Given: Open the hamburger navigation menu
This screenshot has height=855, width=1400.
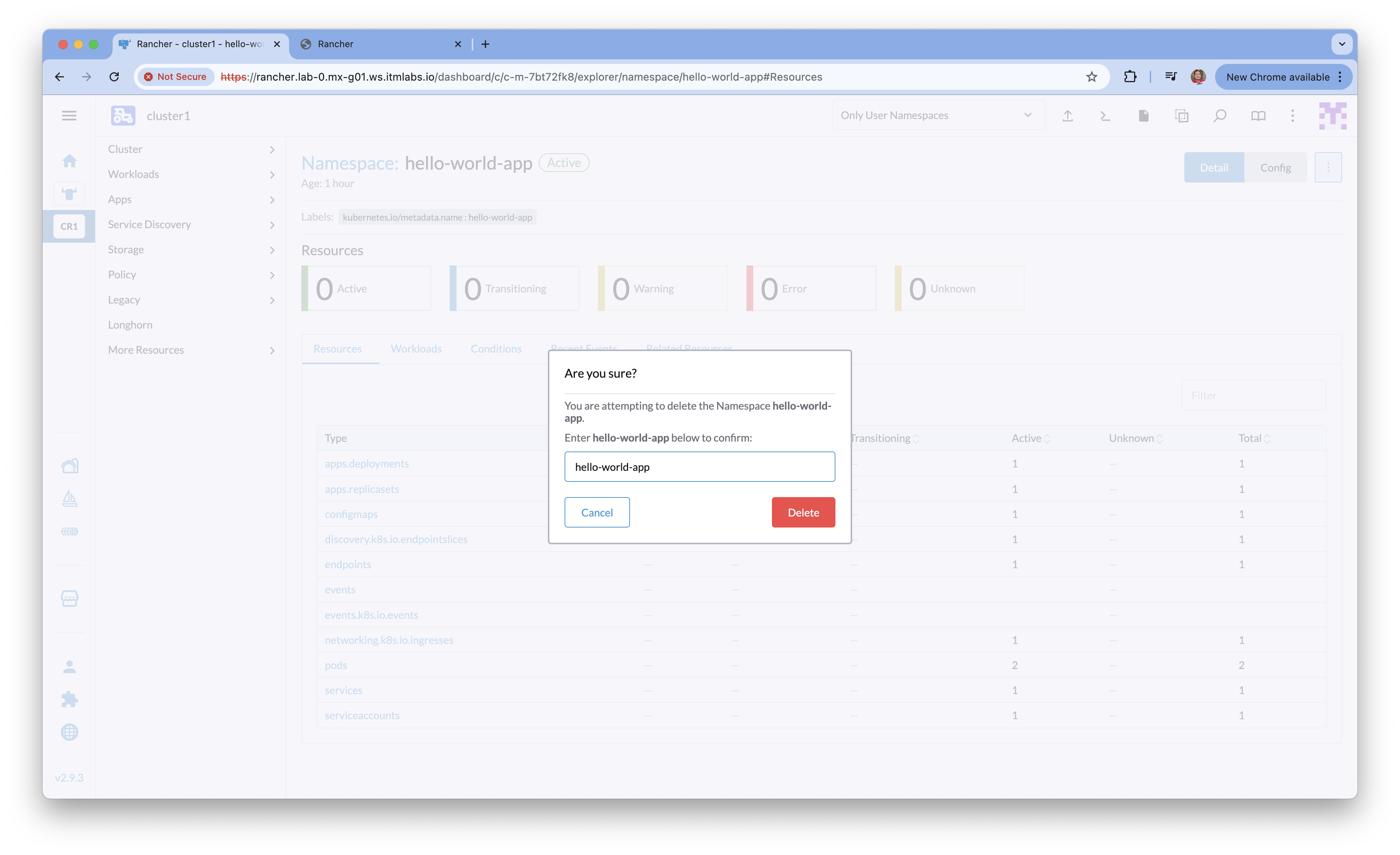Looking at the screenshot, I should point(69,116).
